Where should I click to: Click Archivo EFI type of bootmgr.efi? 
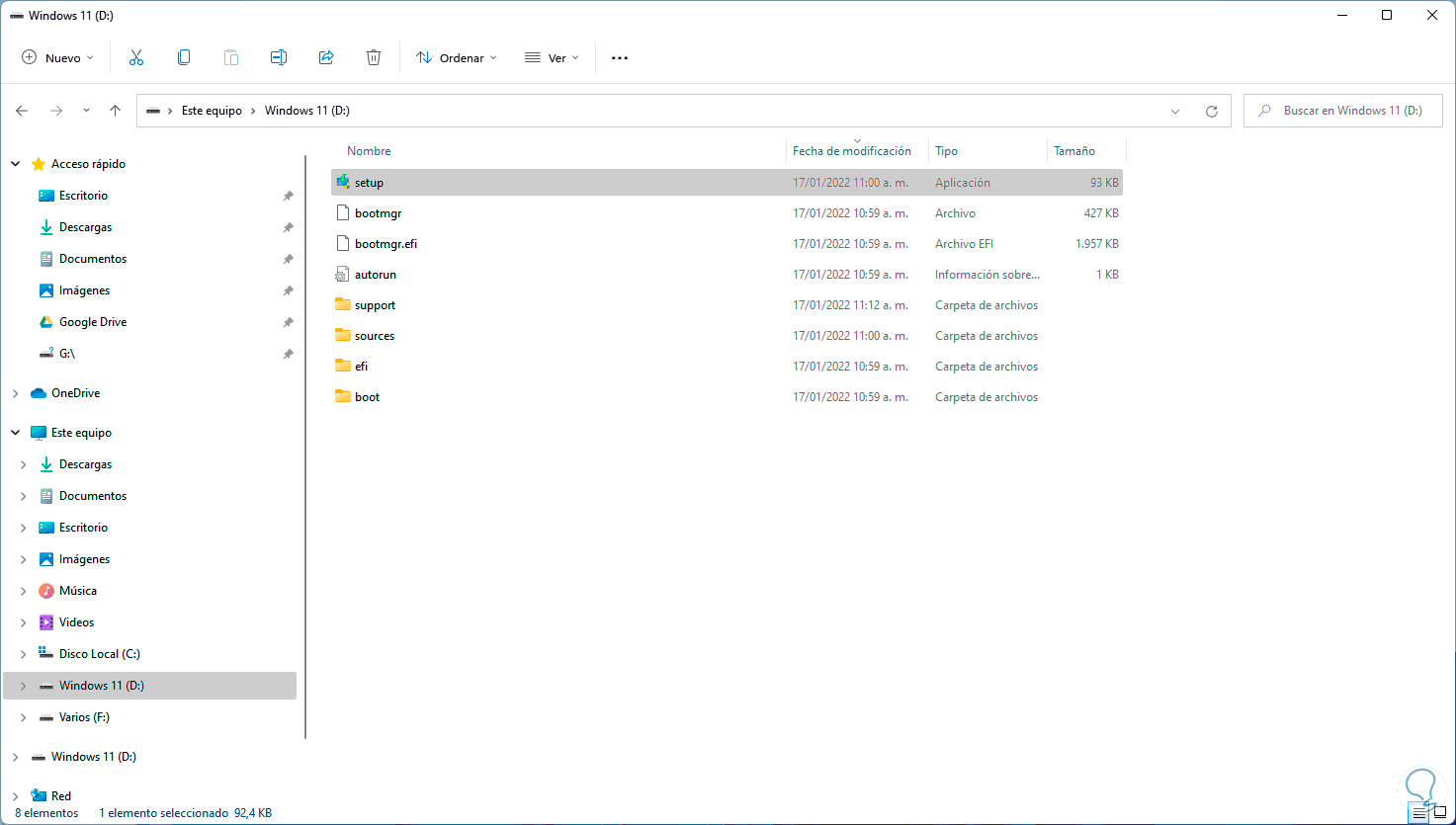965,243
